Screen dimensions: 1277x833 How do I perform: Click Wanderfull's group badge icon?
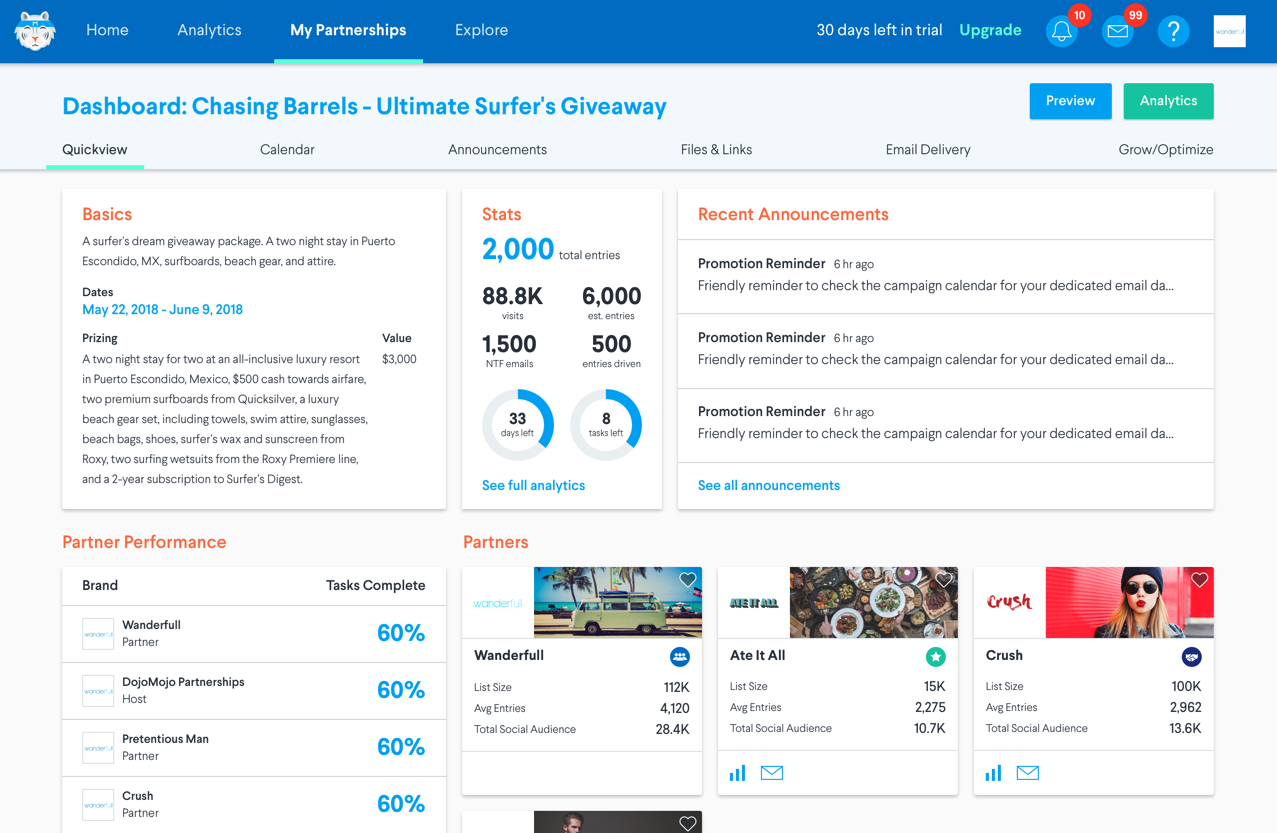pos(679,657)
